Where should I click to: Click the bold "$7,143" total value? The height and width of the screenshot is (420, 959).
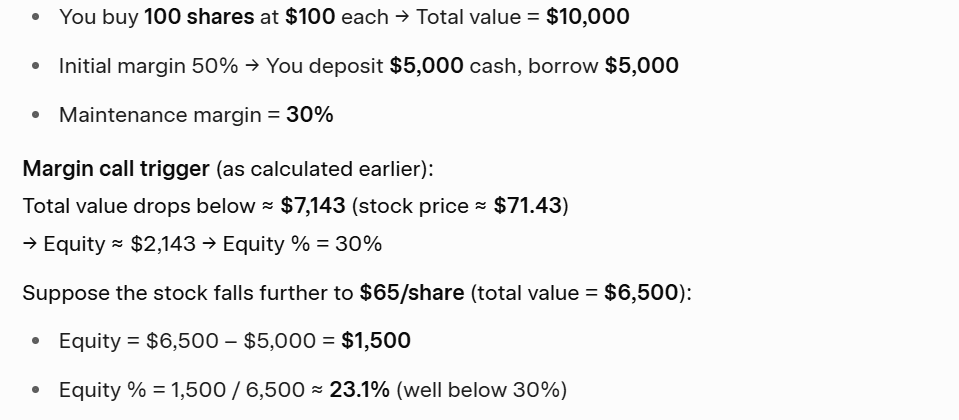pyautogui.click(x=313, y=206)
